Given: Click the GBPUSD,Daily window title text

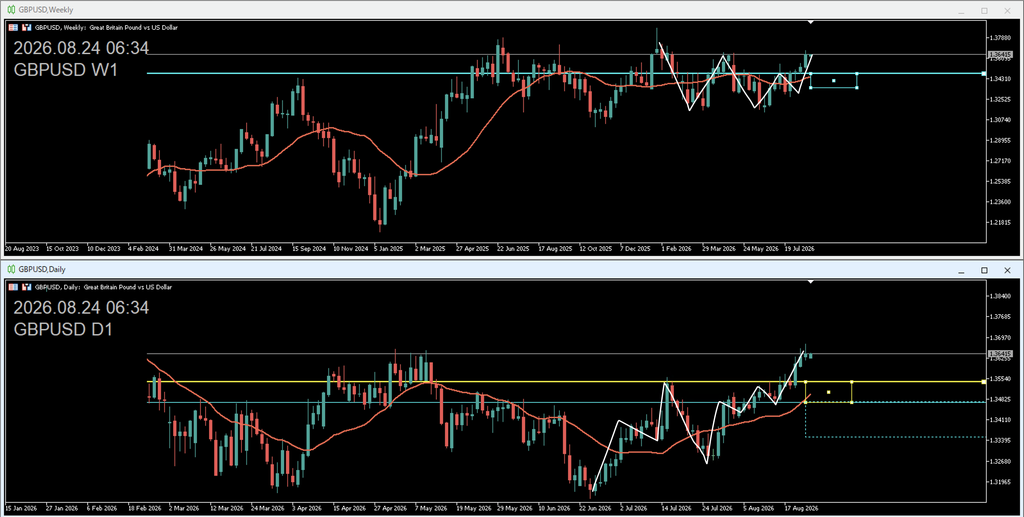Looking at the screenshot, I should point(42,270).
